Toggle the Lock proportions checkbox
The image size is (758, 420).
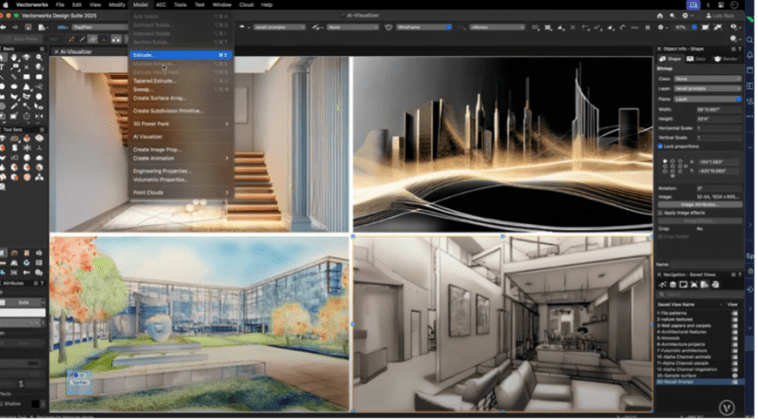[x=660, y=146]
